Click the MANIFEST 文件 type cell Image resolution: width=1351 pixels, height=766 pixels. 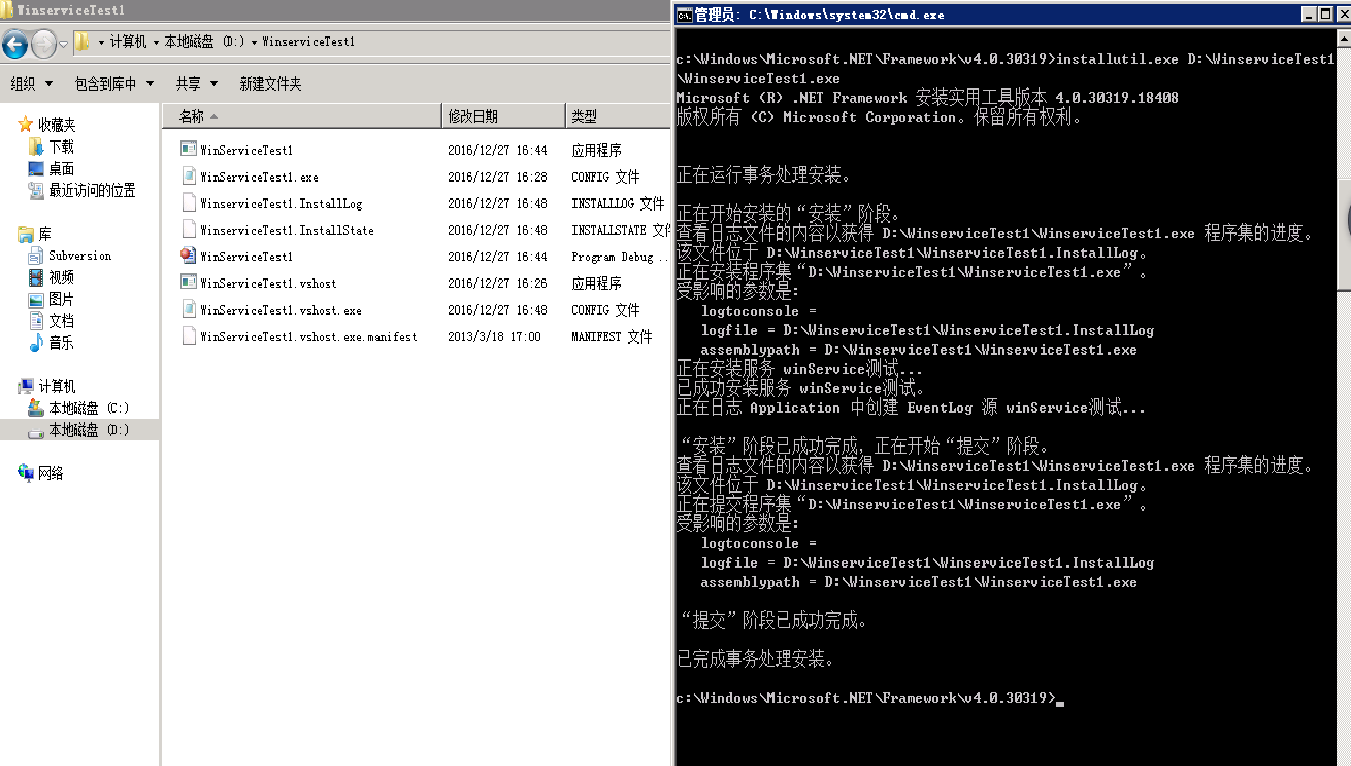pyautogui.click(x=612, y=337)
